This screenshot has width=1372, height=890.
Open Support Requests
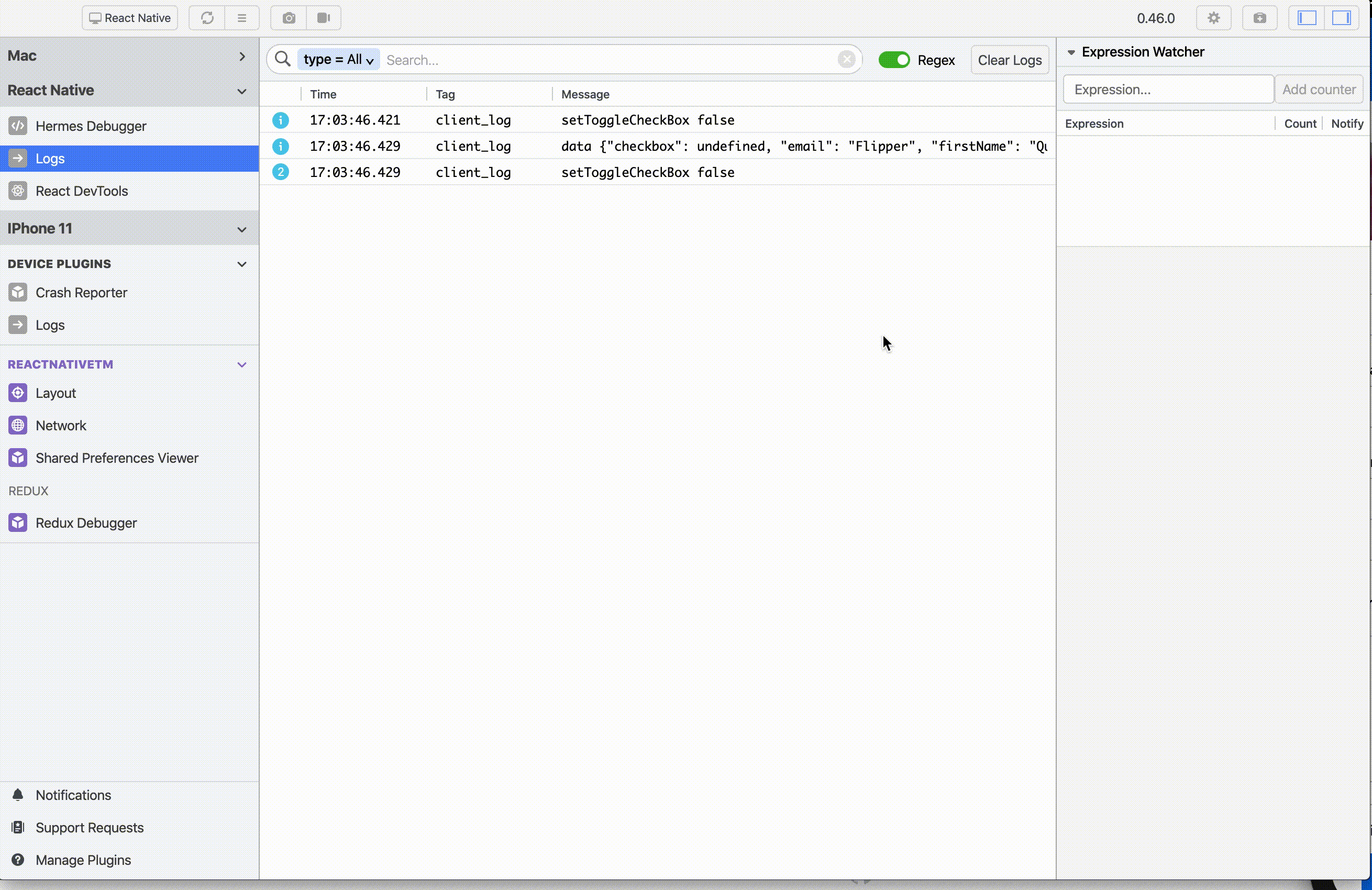(90, 827)
